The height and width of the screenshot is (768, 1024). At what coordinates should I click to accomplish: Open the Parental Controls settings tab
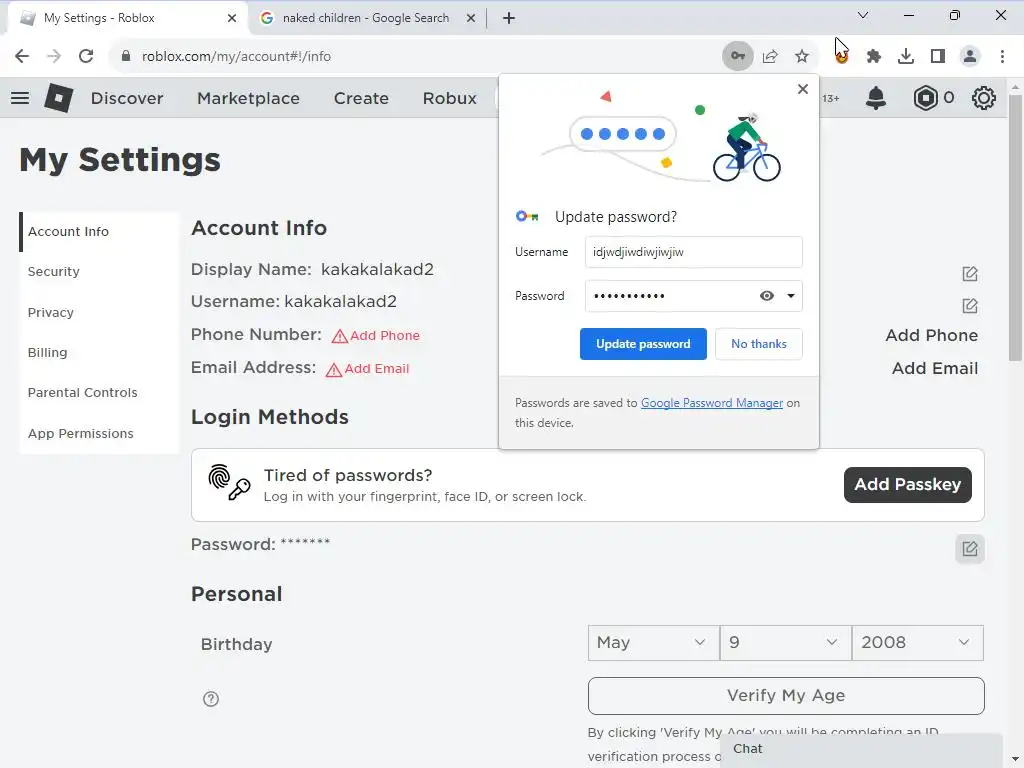[x=99, y=392]
